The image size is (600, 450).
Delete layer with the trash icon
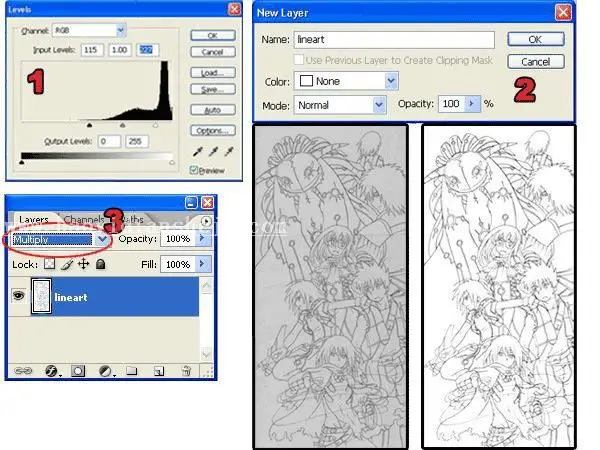point(186,370)
